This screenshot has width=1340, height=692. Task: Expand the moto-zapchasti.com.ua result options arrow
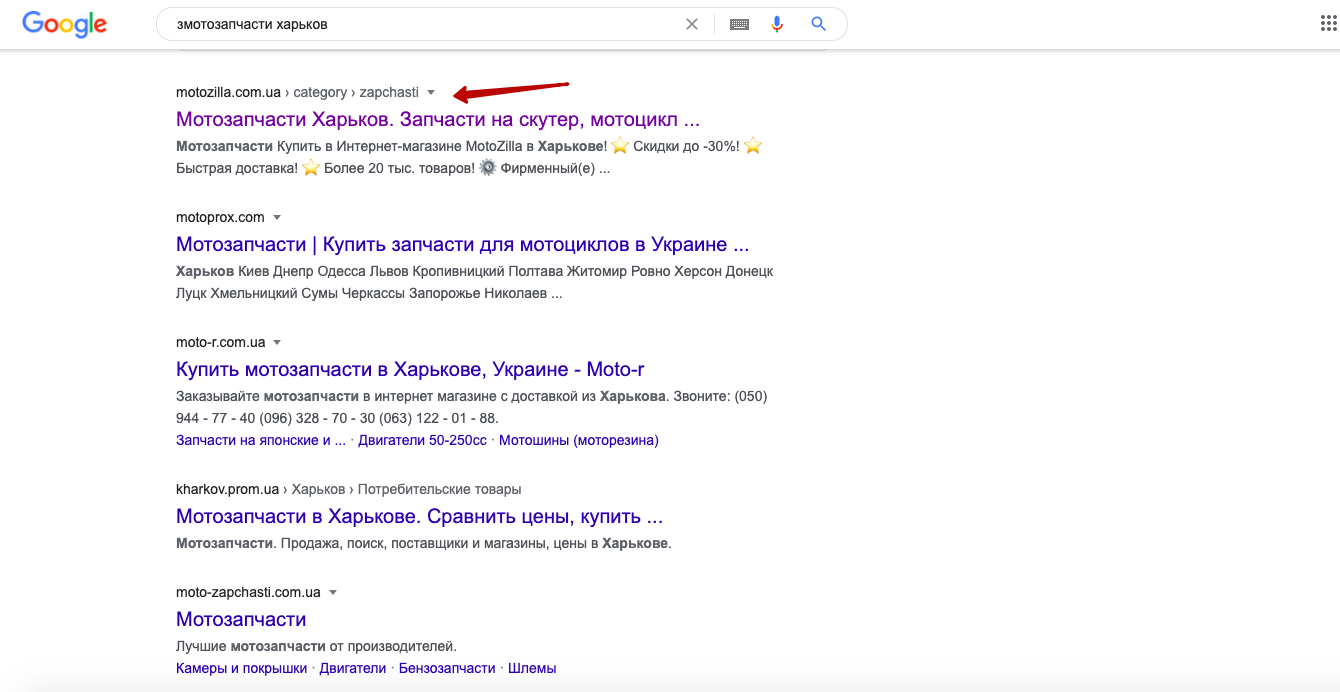coord(333,592)
